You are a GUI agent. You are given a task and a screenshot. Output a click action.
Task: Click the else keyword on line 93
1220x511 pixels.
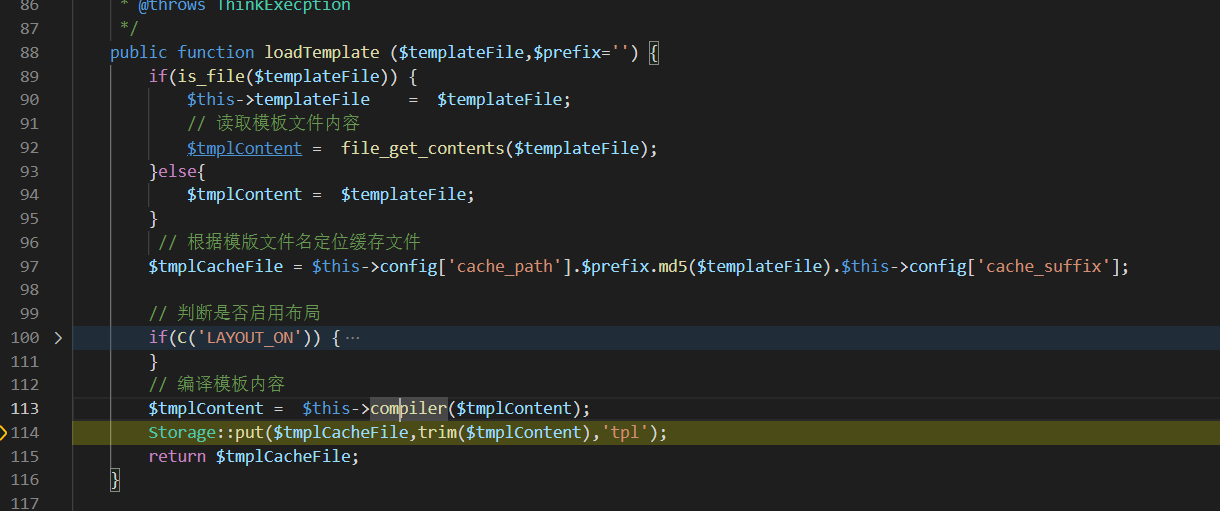[x=177, y=171]
